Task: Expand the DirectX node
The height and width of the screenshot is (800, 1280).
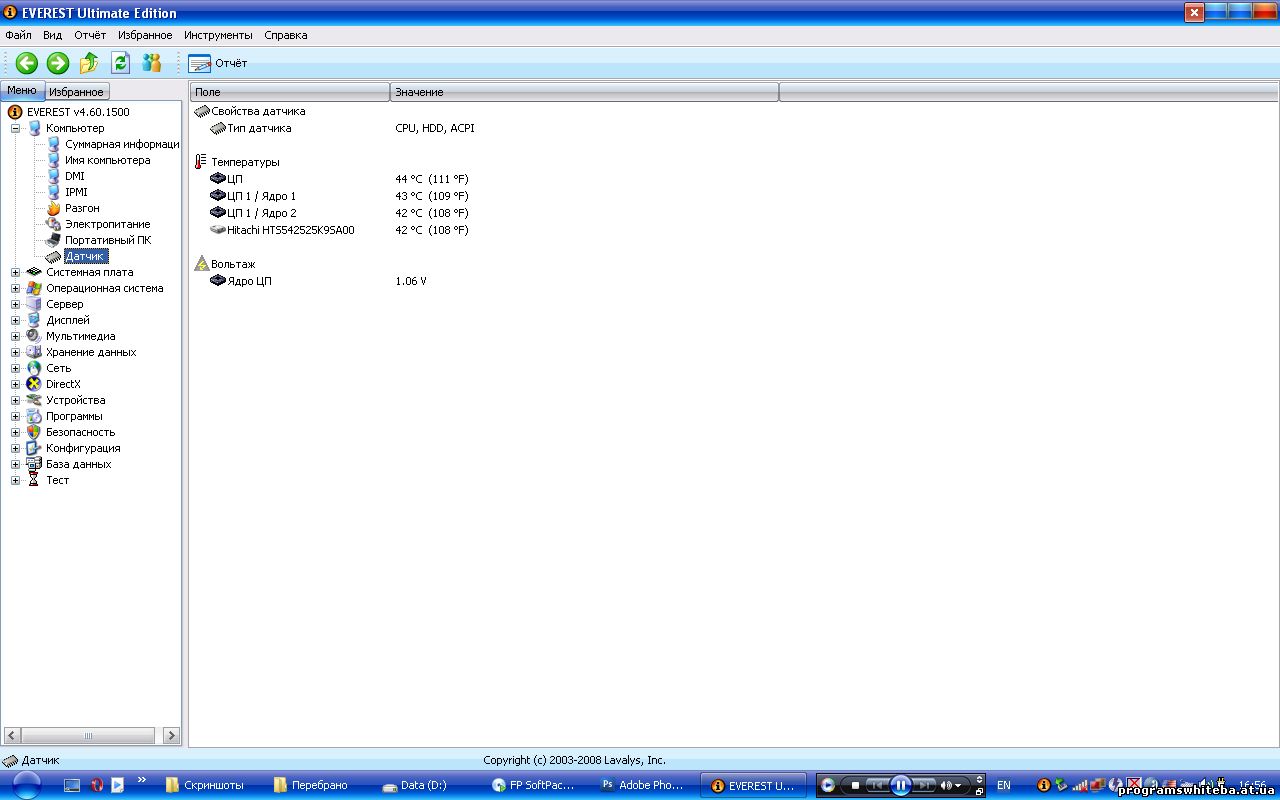Action: click(x=15, y=384)
